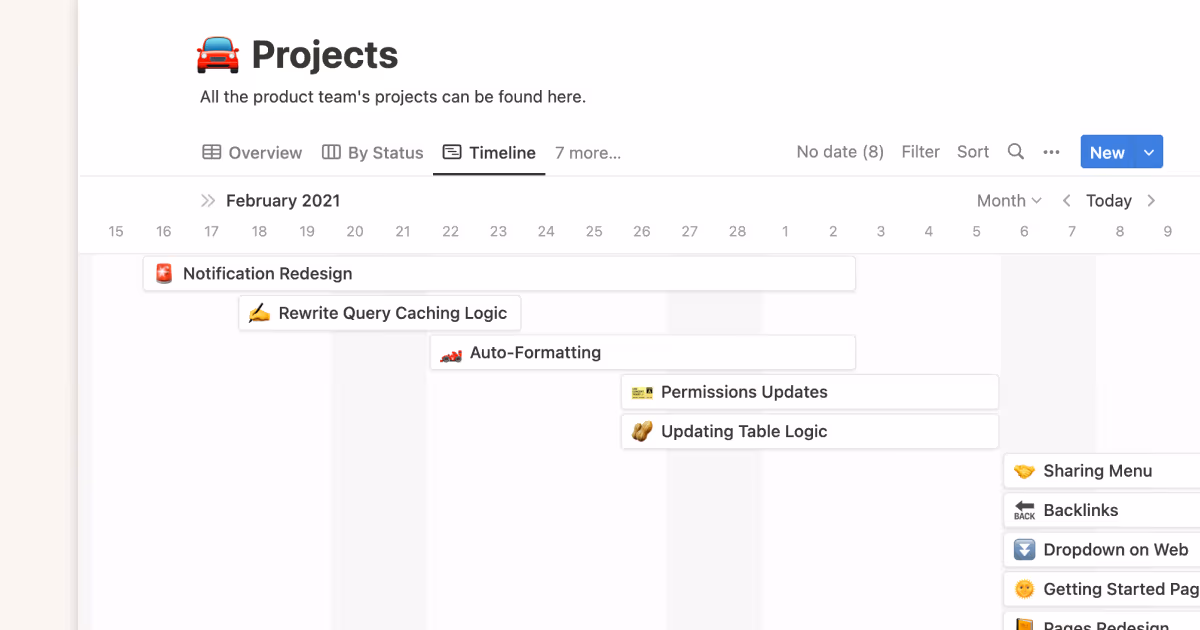Click the rotating light icon on Notification Redesign

pyautogui.click(x=163, y=272)
